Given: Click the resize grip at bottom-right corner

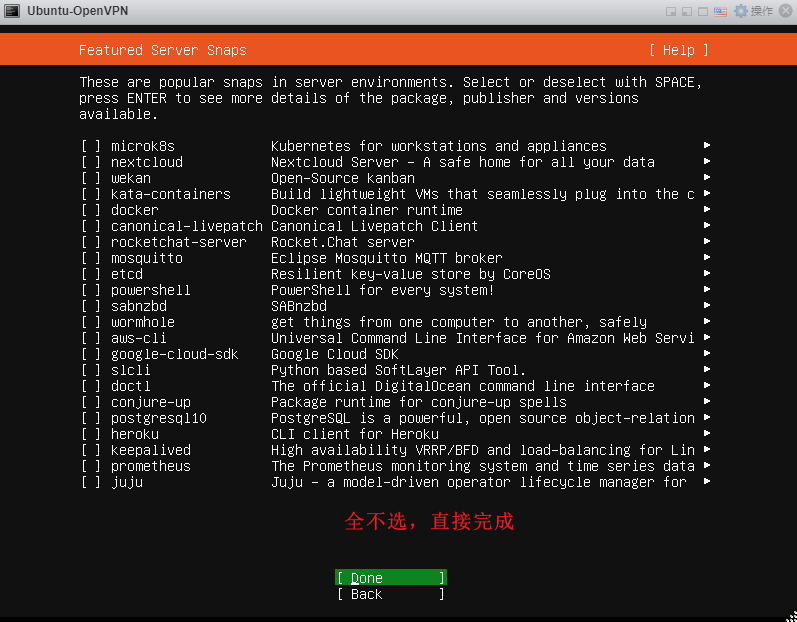Looking at the screenshot, I should (x=792, y=617).
